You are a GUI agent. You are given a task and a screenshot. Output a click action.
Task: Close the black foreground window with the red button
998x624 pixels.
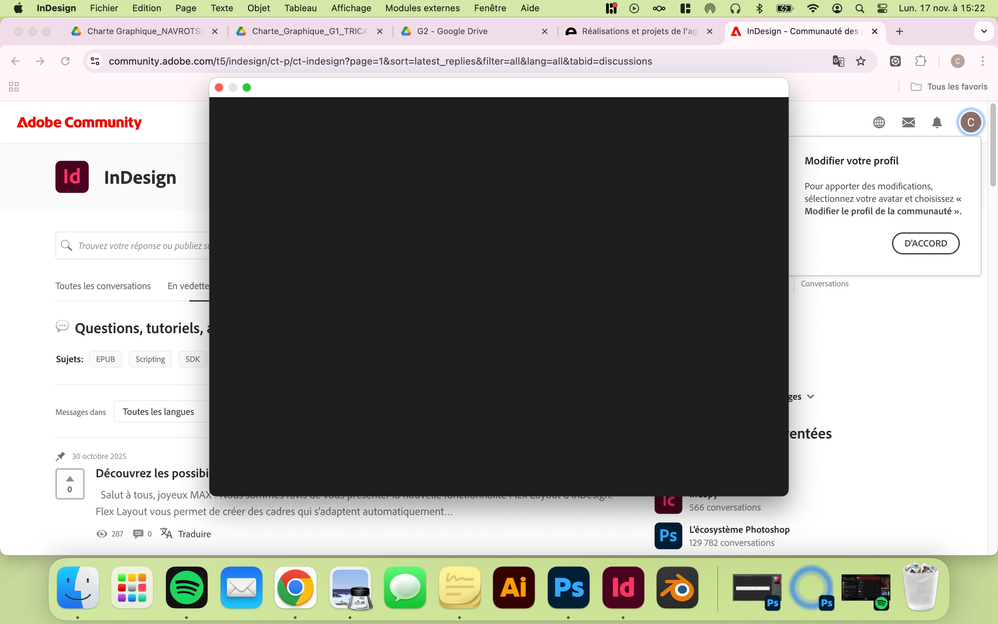219,87
